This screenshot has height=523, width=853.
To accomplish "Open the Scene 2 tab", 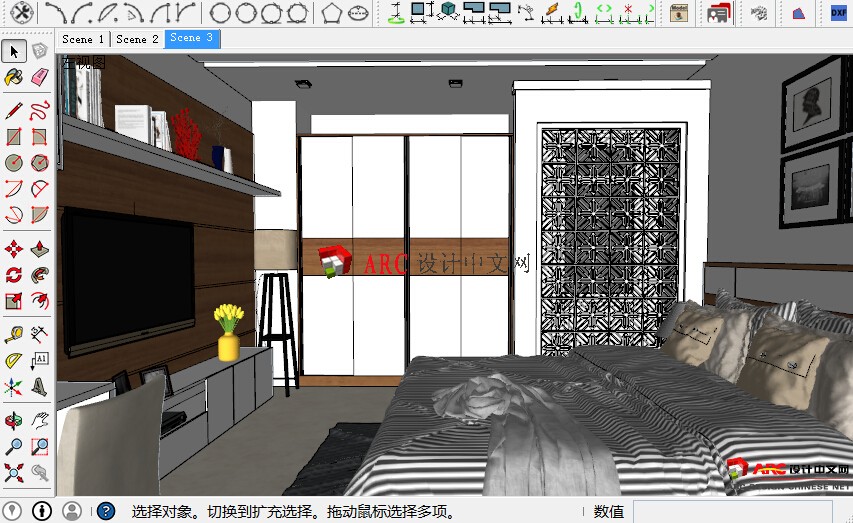I will (137, 39).
